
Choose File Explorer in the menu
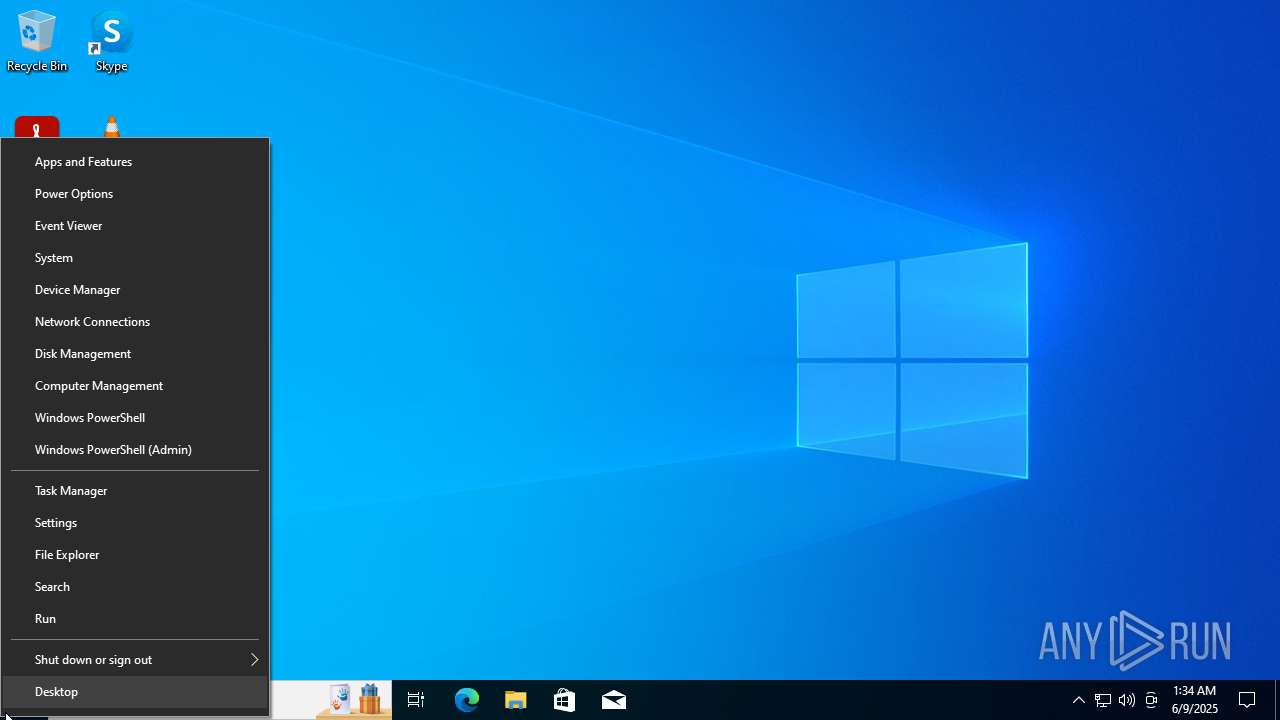click(x=135, y=555)
